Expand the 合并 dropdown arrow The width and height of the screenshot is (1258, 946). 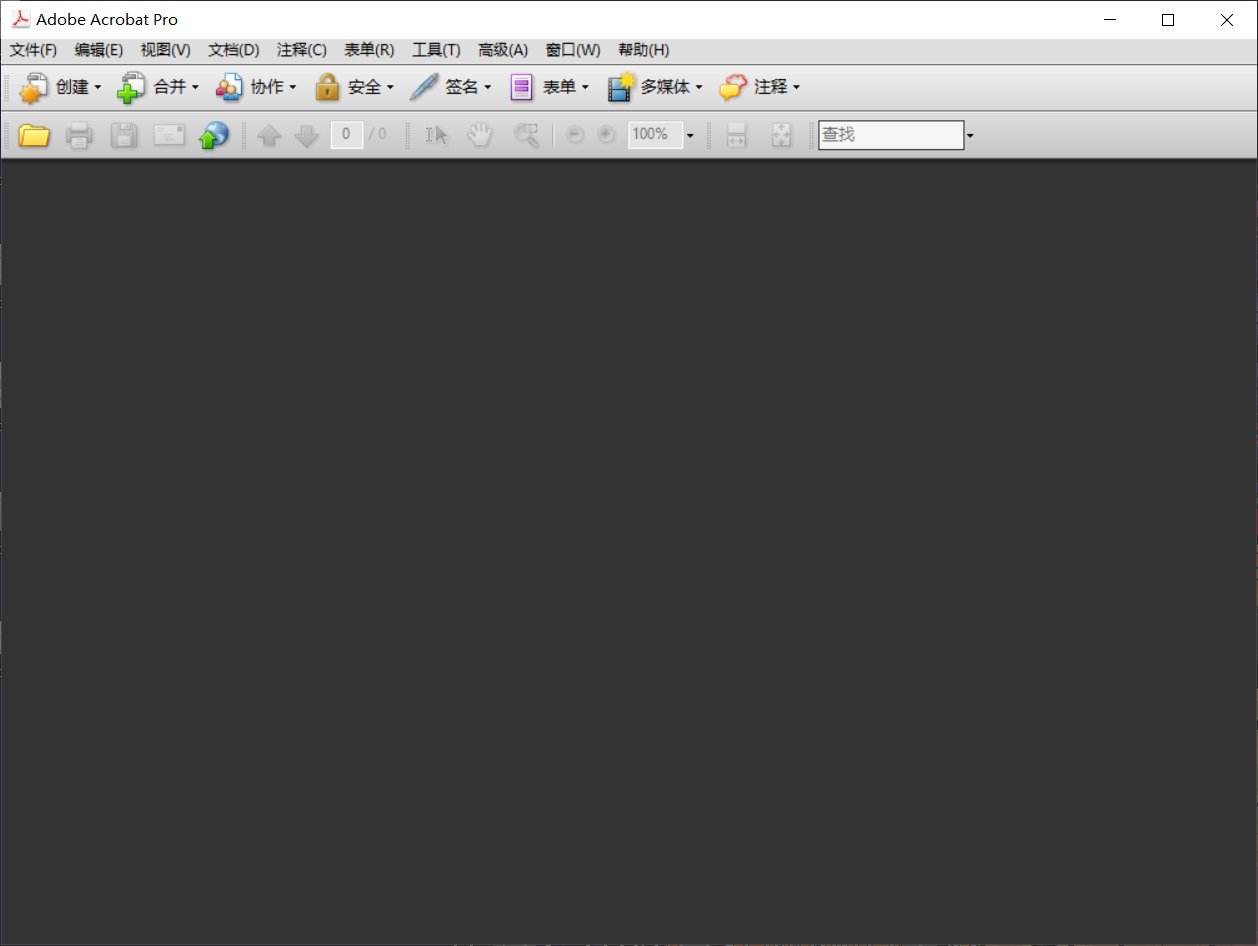[196, 88]
